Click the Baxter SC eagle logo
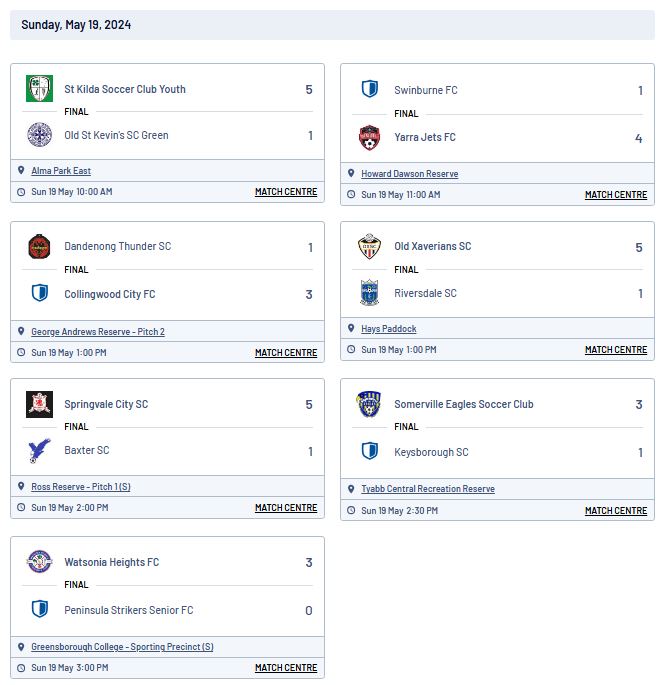Image resolution: width=664 pixels, height=685 pixels. [x=39, y=450]
